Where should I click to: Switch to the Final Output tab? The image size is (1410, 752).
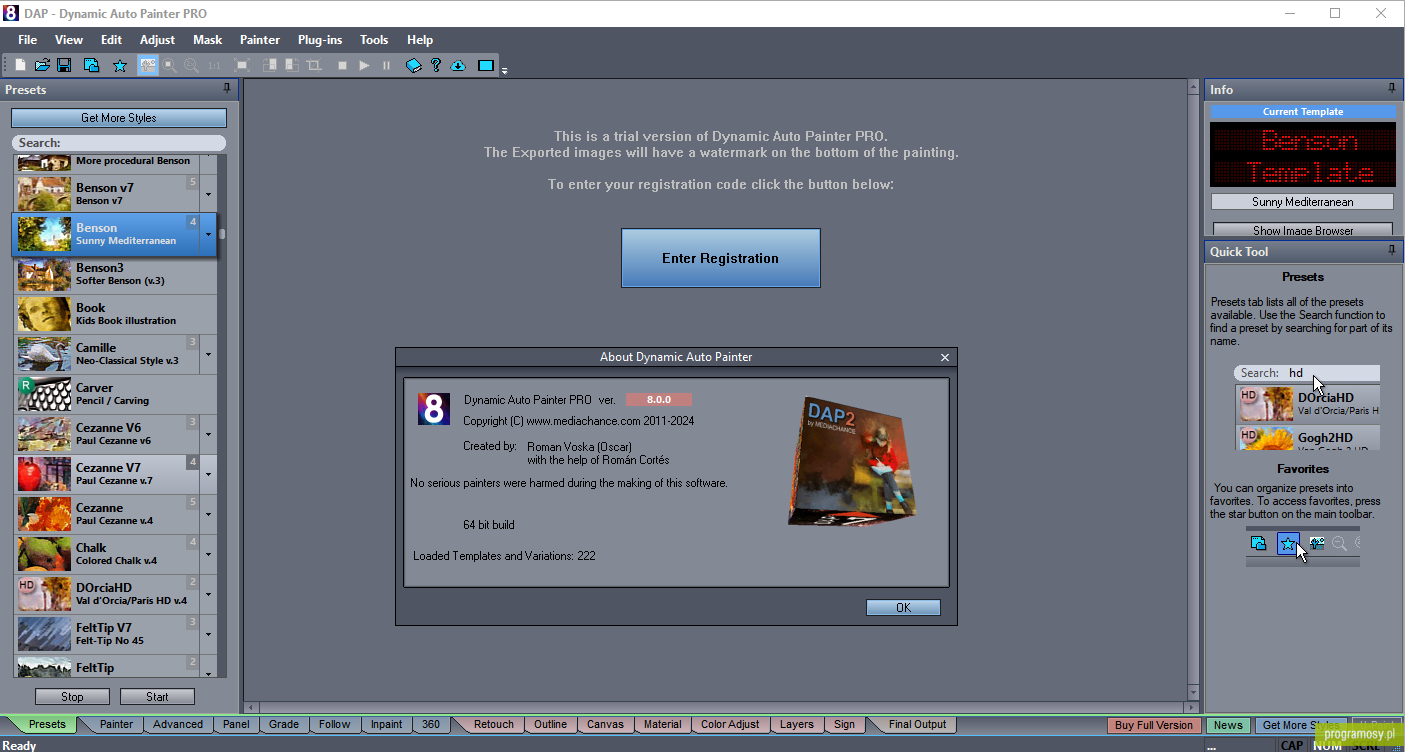[x=917, y=724]
